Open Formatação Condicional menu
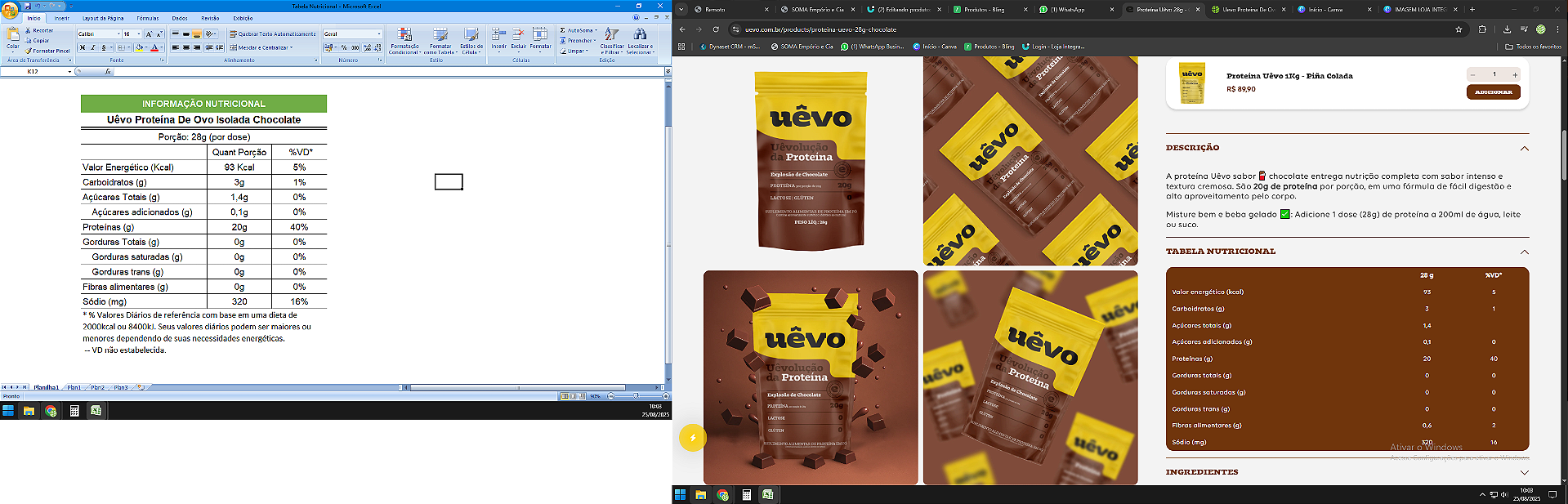The width and height of the screenshot is (1568, 504). (x=404, y=40)
